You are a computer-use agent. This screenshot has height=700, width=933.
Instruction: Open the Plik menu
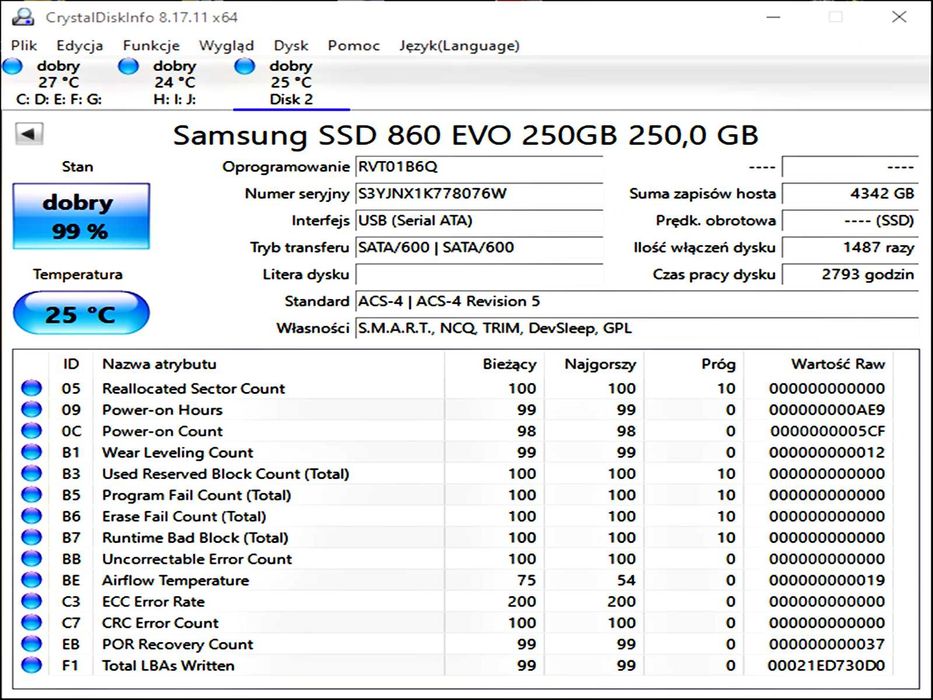tap(24, 46)
